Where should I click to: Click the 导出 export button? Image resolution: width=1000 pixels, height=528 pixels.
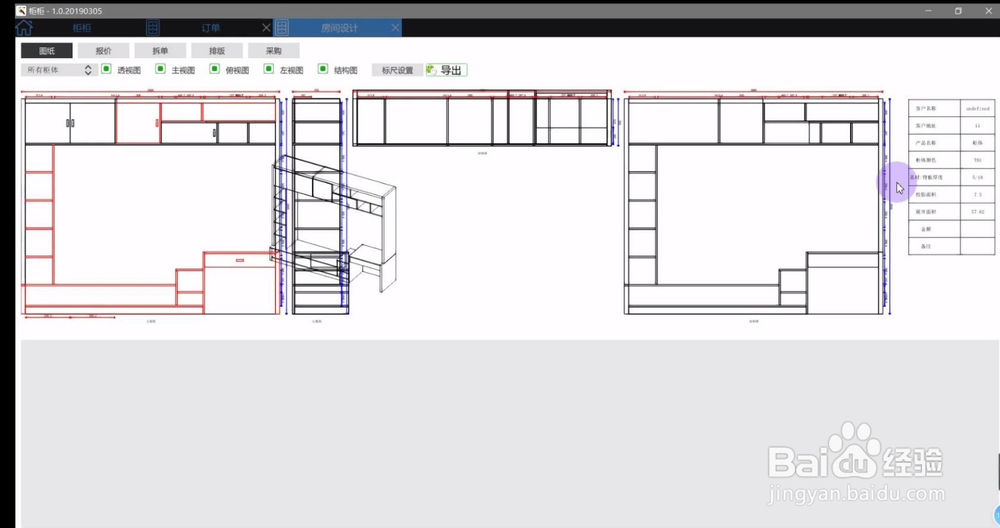[x=446, y=70]
